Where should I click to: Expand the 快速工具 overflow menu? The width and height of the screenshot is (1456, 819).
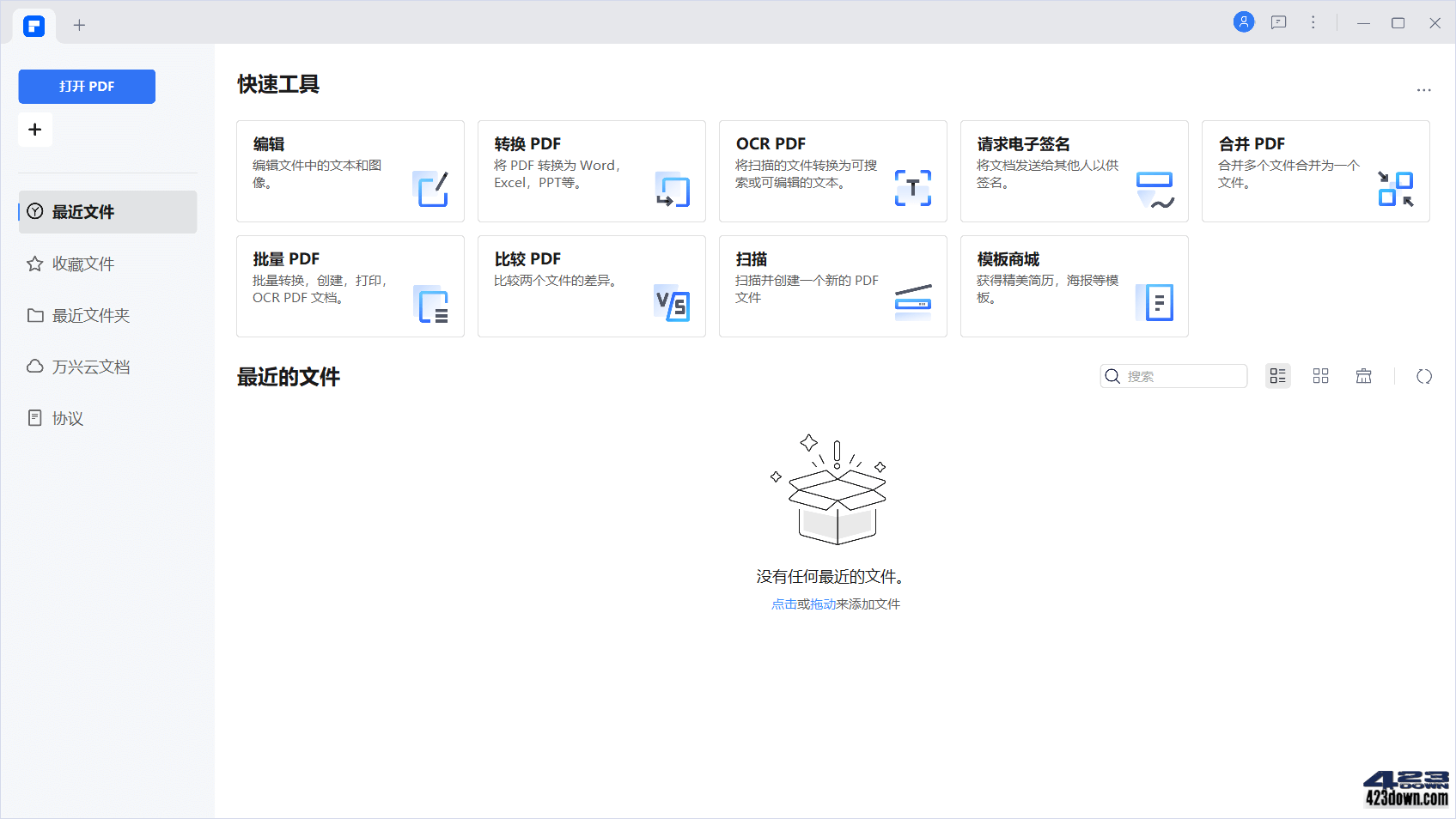[1423, 90]
